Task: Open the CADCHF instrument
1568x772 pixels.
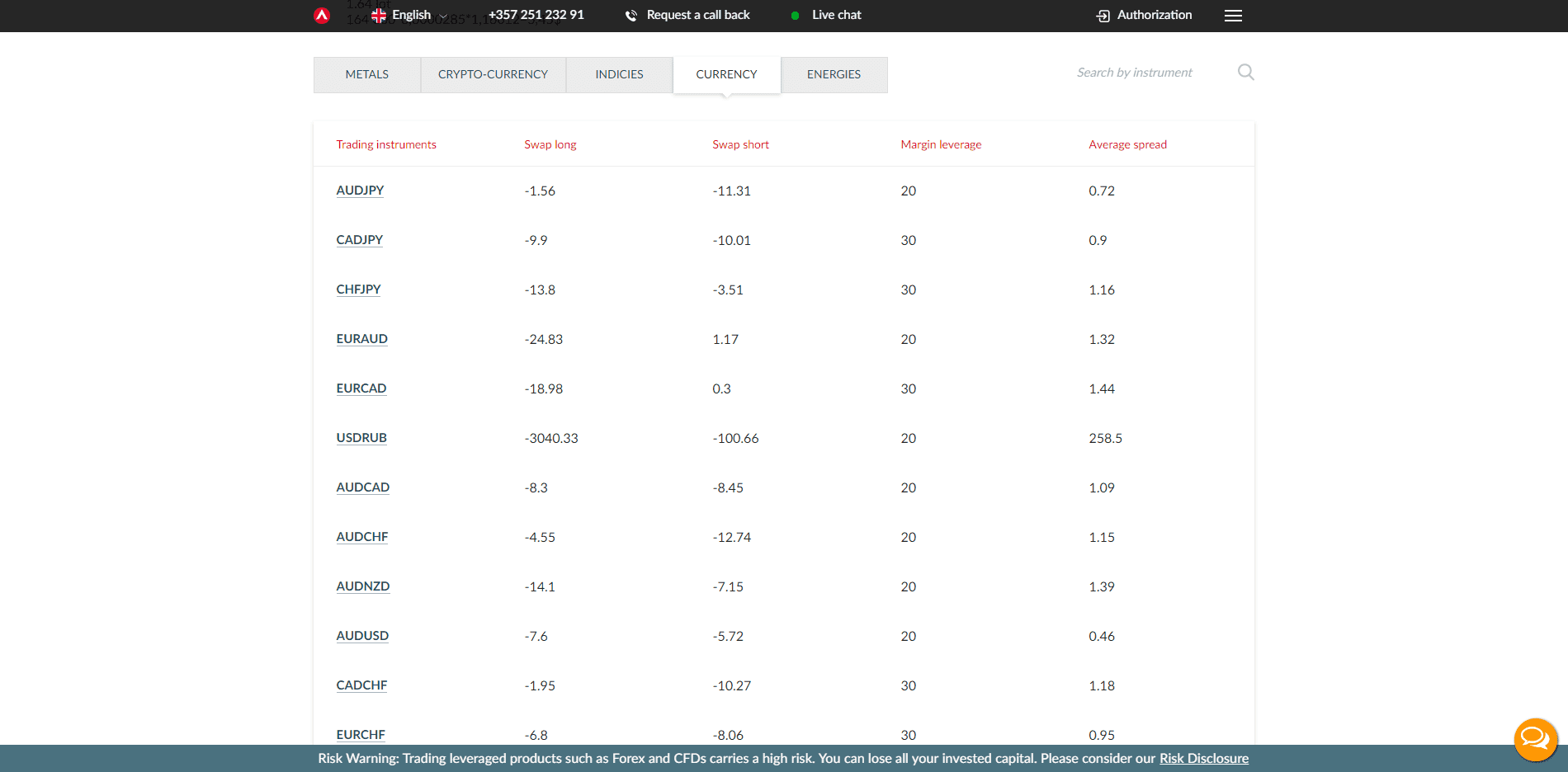Action: [x=361, y=685]
